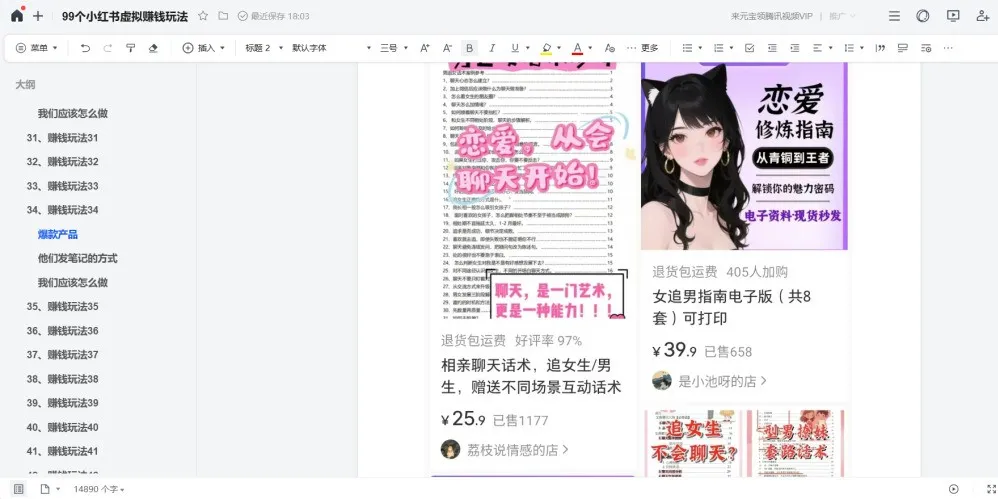Insert a checkbox task list
Image resolution: width=998 pixels, height=499 pixels.
(750, 48)
